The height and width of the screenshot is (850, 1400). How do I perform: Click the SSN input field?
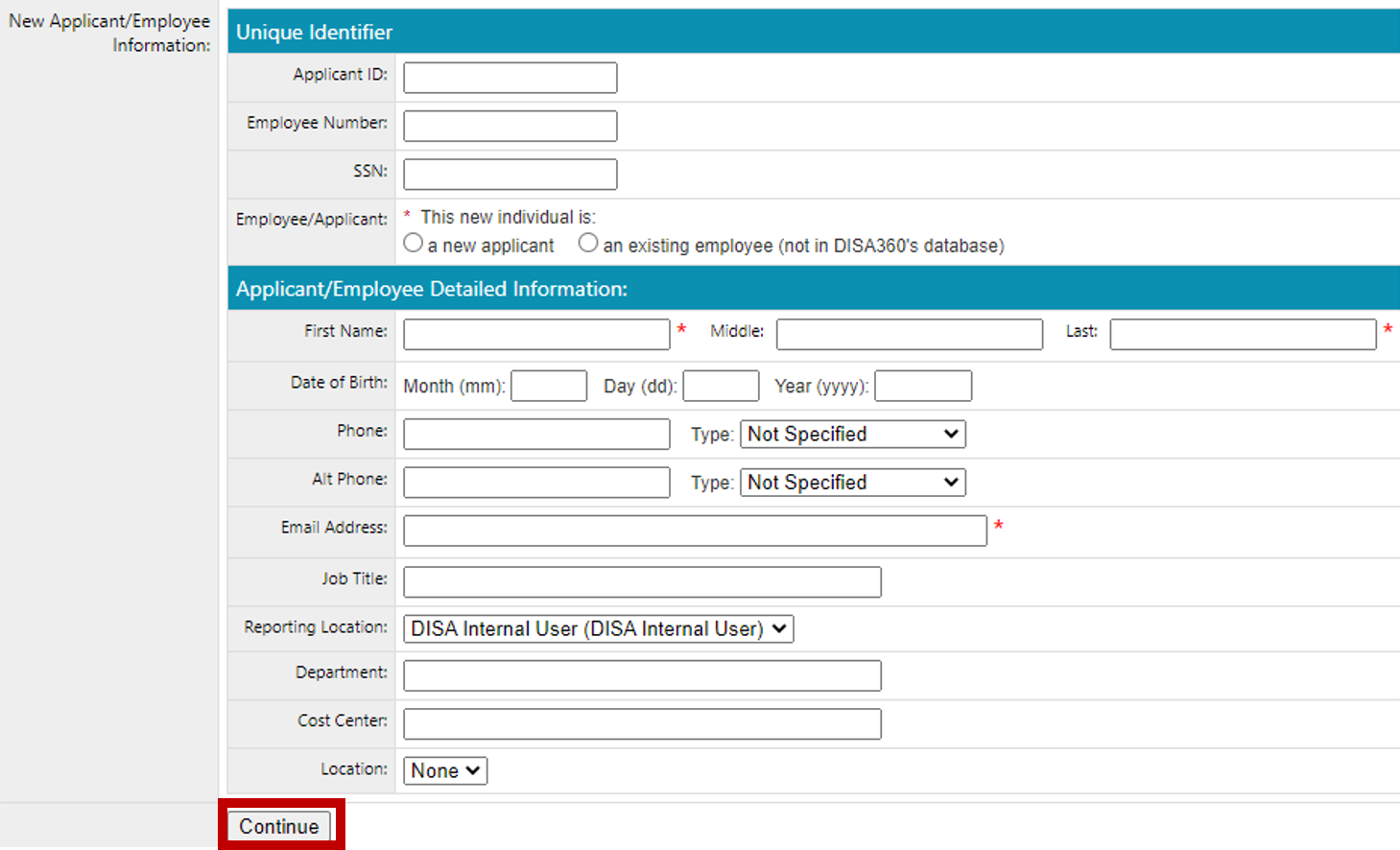pyautogui.click(x=510, y=175)
